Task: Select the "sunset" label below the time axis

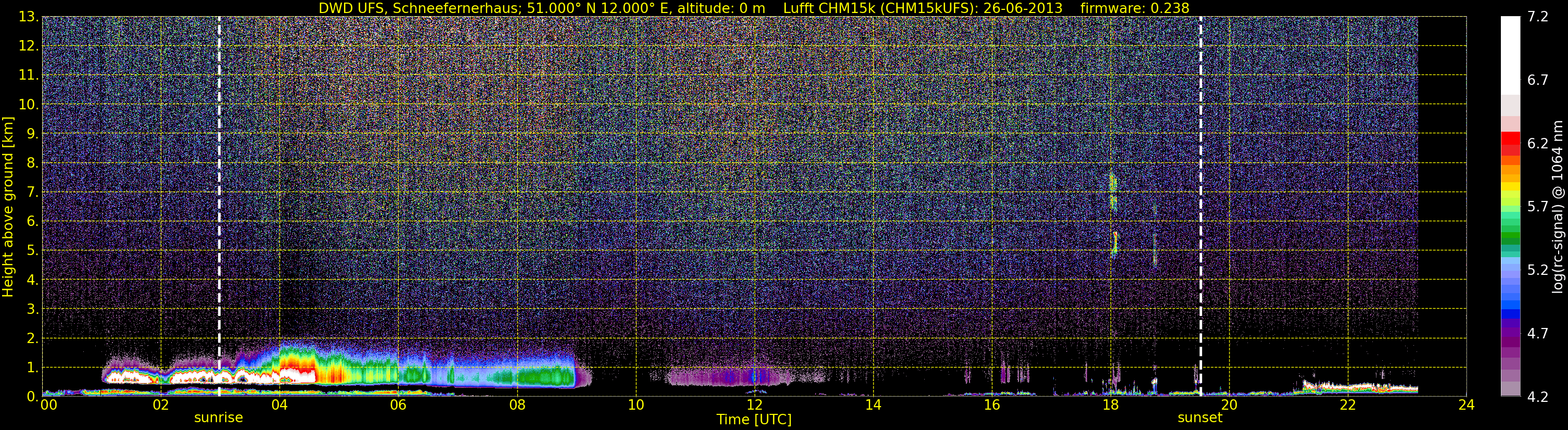Action: pyautogui.click(x=1200, y=418)
